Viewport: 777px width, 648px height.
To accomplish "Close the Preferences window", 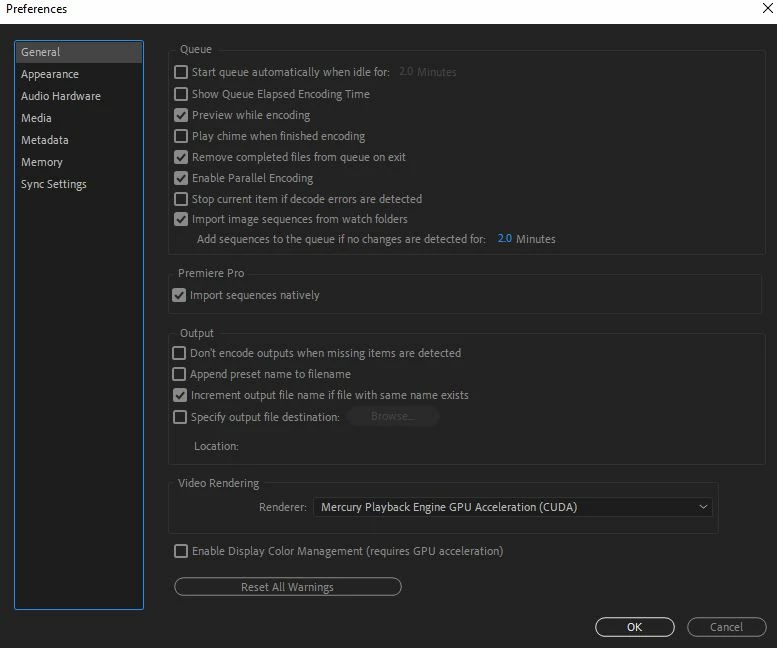I will coord(767,8).
